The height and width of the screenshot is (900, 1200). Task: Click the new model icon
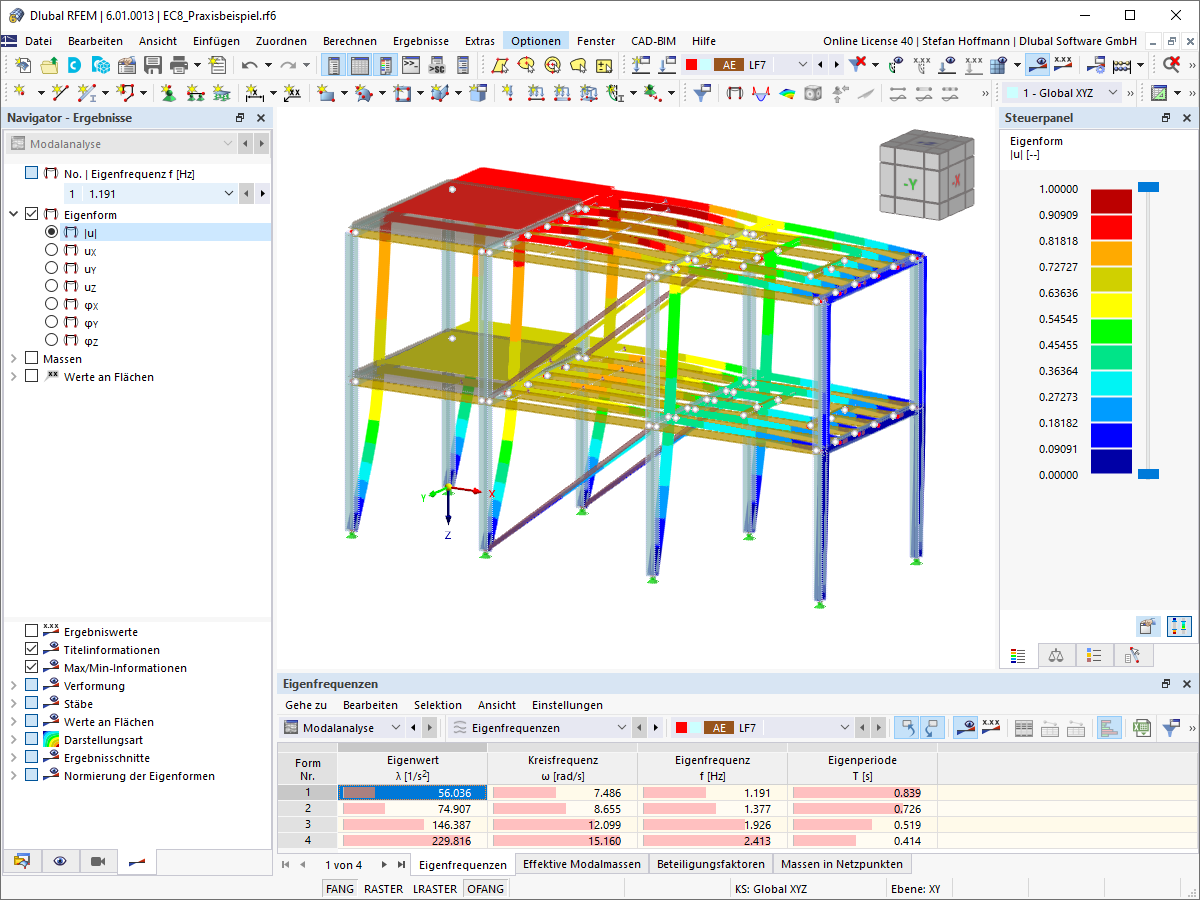coord(23,65)
